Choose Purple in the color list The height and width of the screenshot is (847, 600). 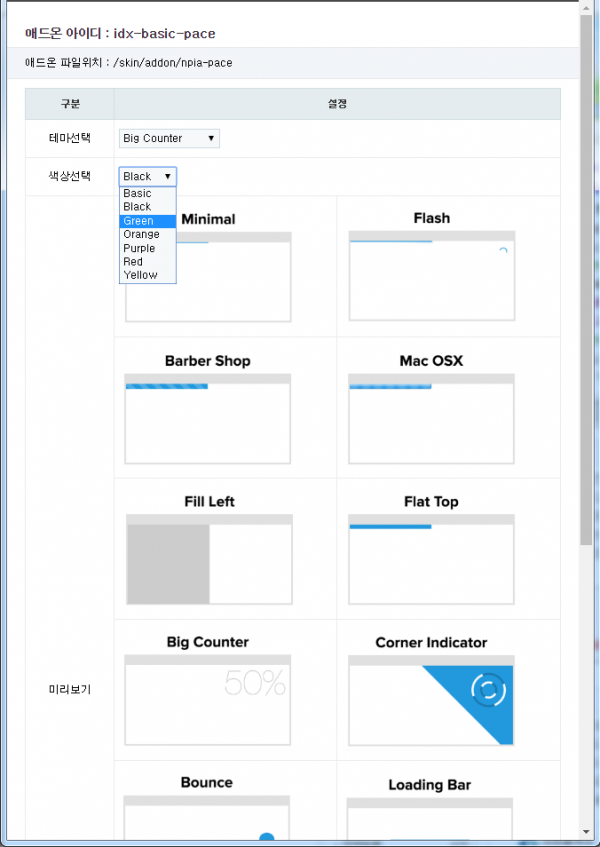coord(140,248)
